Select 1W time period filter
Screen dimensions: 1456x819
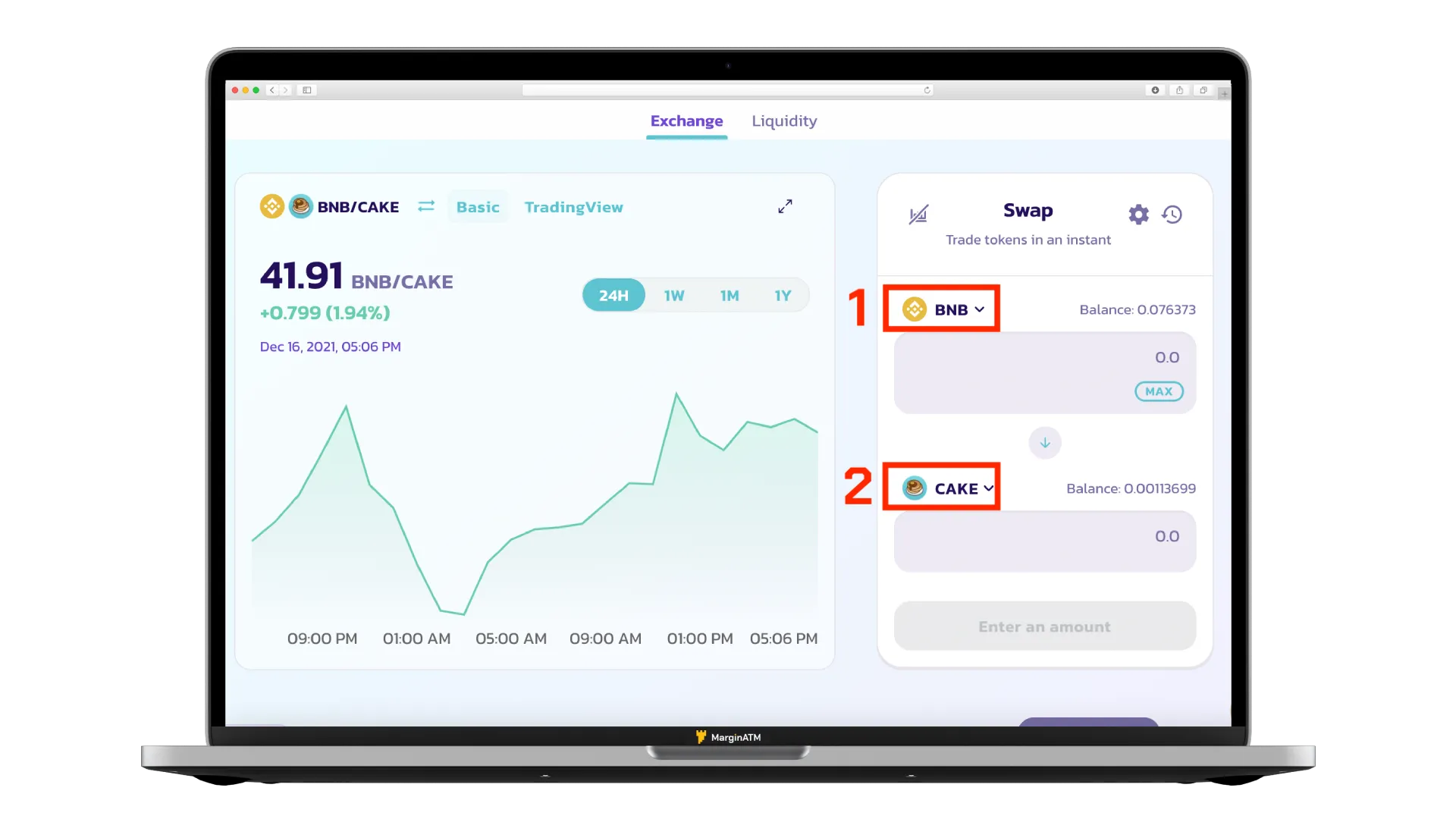[674, 294]
